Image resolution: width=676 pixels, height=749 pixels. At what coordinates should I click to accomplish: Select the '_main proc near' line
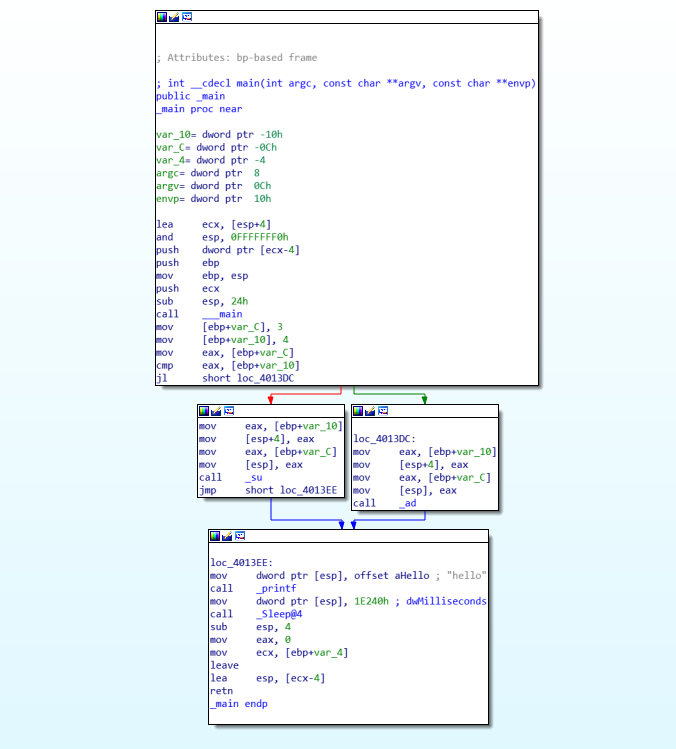coord(199,109)
